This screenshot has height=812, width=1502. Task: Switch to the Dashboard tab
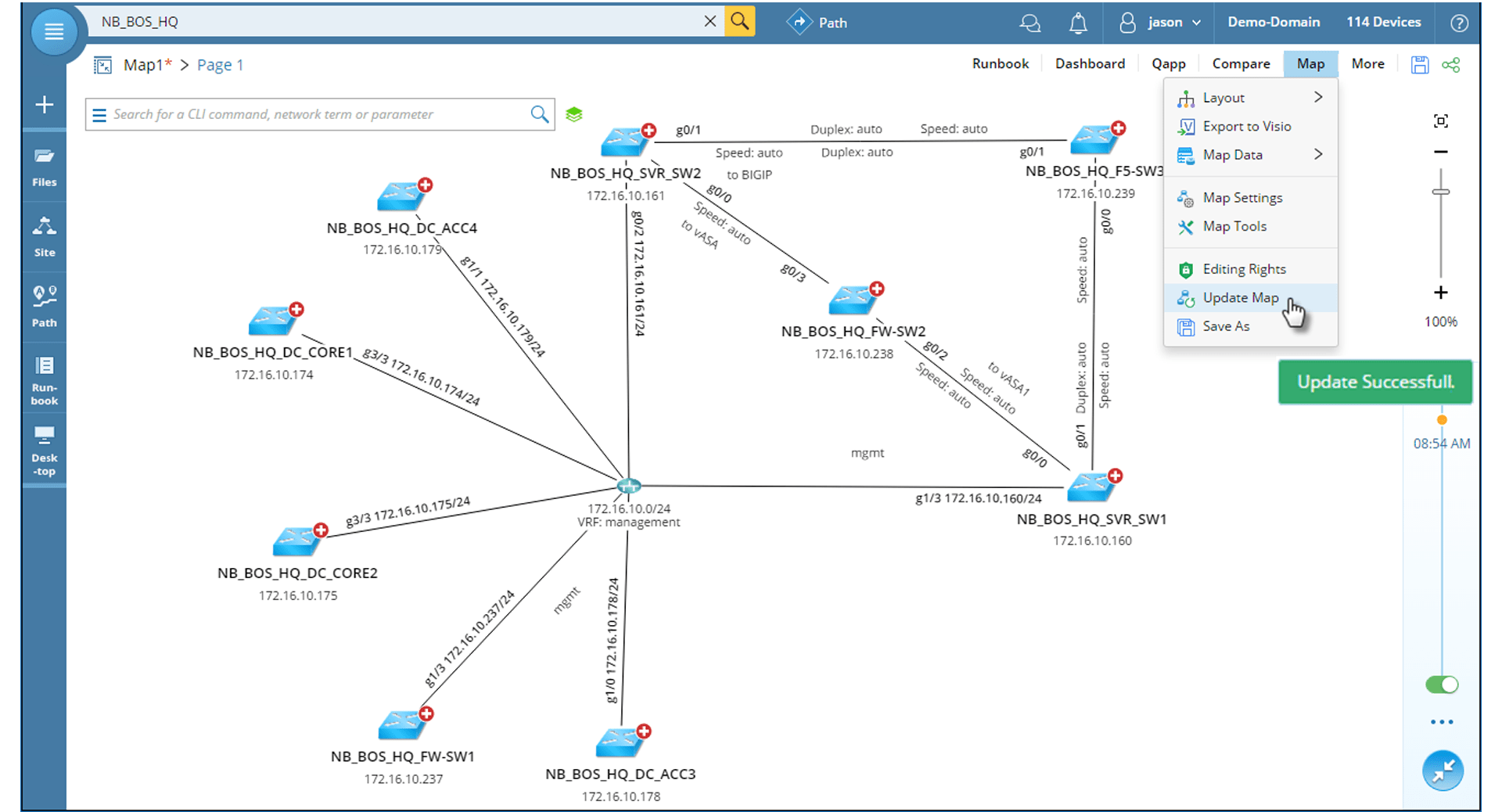[1090, 63]
